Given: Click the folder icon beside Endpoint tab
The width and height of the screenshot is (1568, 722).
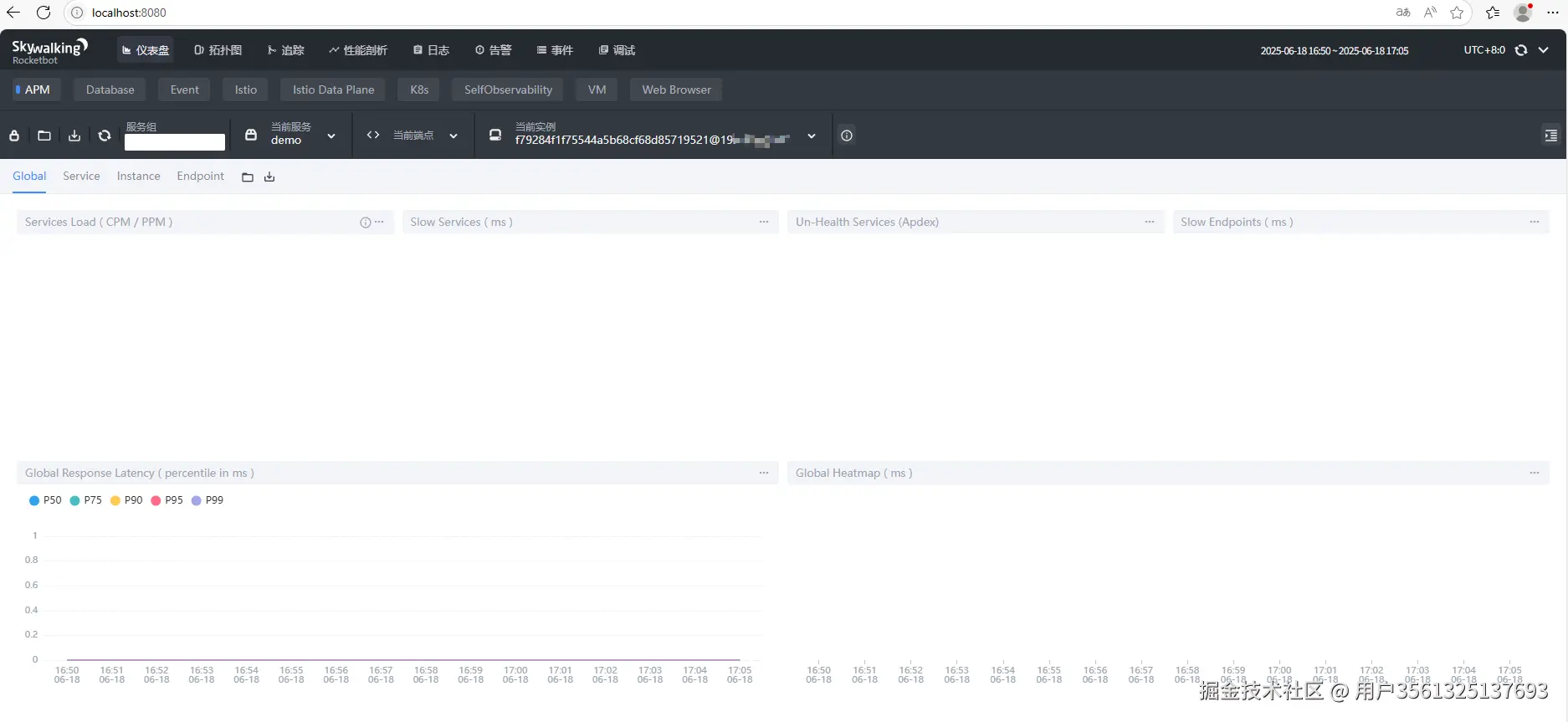Looking at the screenshot, I should 248,177.
